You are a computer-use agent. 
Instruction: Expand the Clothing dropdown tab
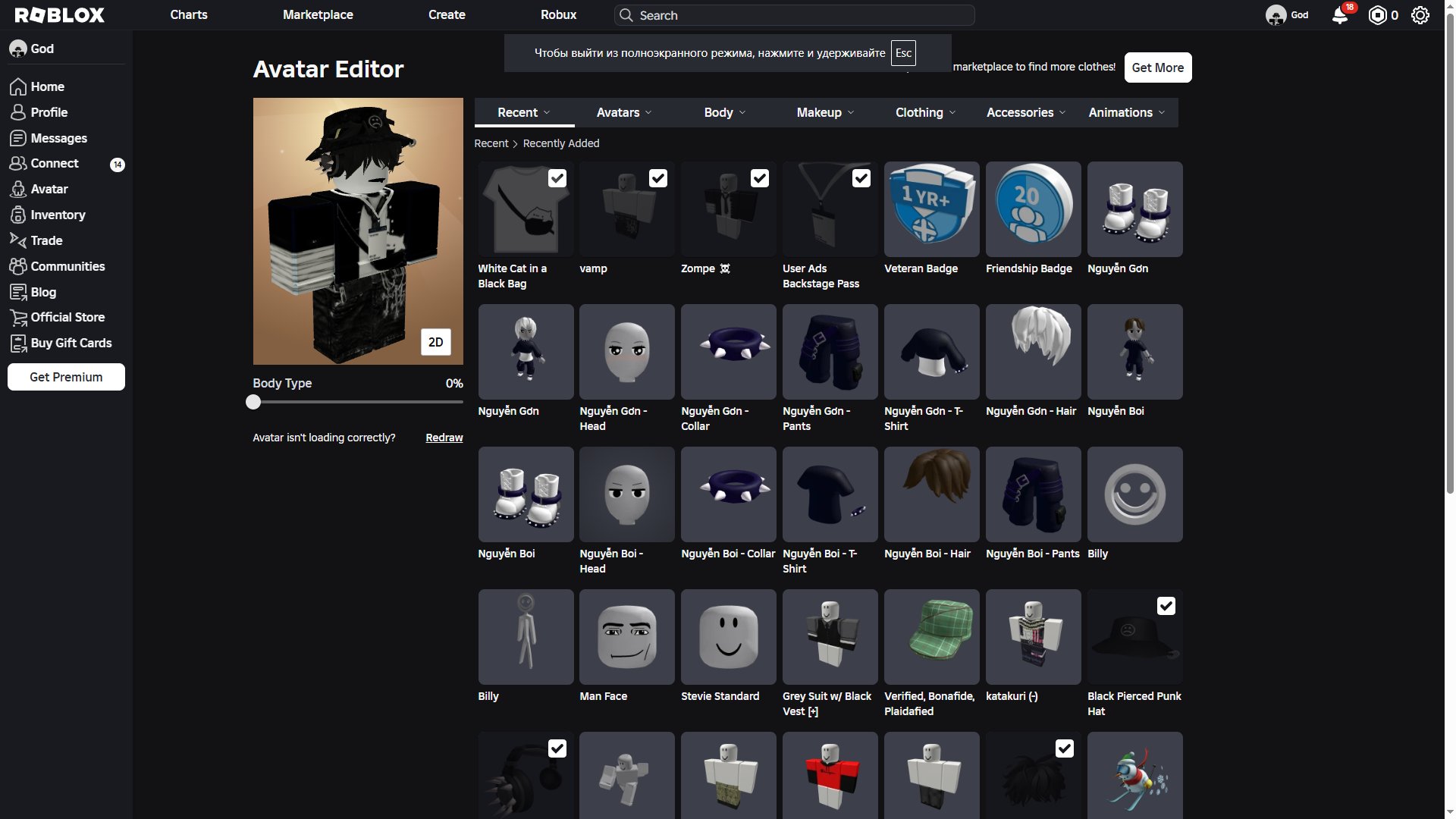click(x=926, y=112)
